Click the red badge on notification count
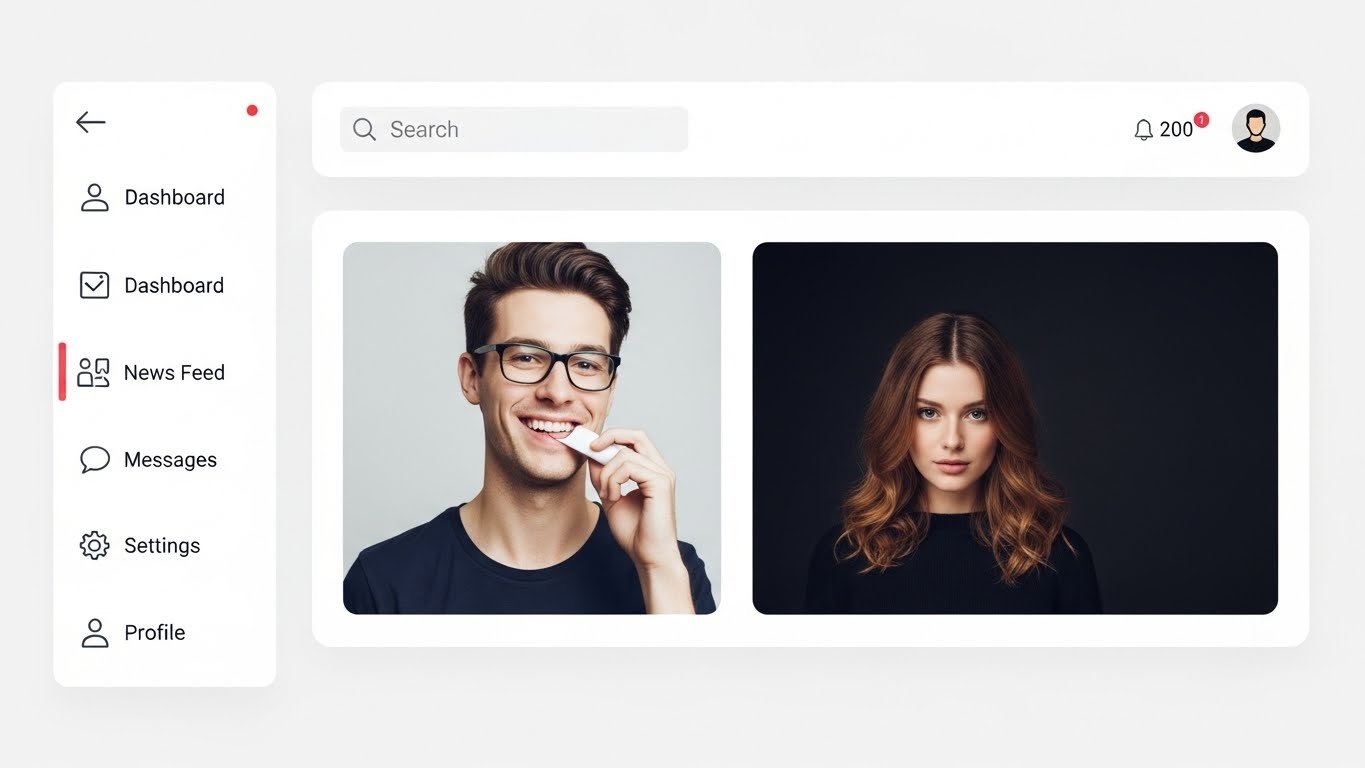1365x768 pixels. click(1201, 120)
